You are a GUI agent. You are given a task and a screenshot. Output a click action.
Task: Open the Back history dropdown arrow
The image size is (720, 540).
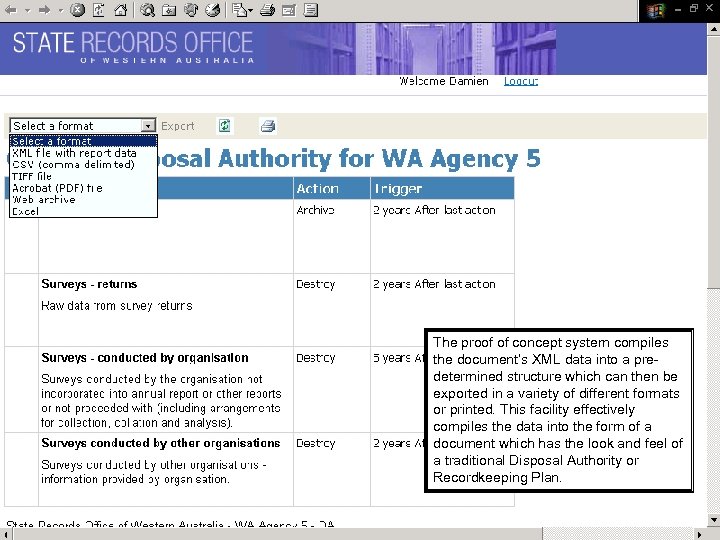click(27, 10)
